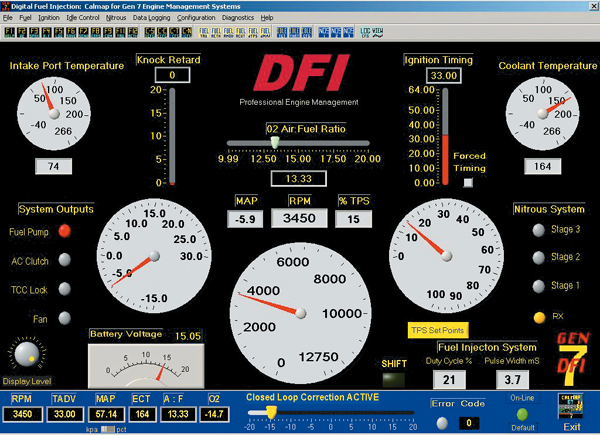Open the Diagnostics menu
The height and width of the screenshot is (435, 600).
[x=238, y=18]
